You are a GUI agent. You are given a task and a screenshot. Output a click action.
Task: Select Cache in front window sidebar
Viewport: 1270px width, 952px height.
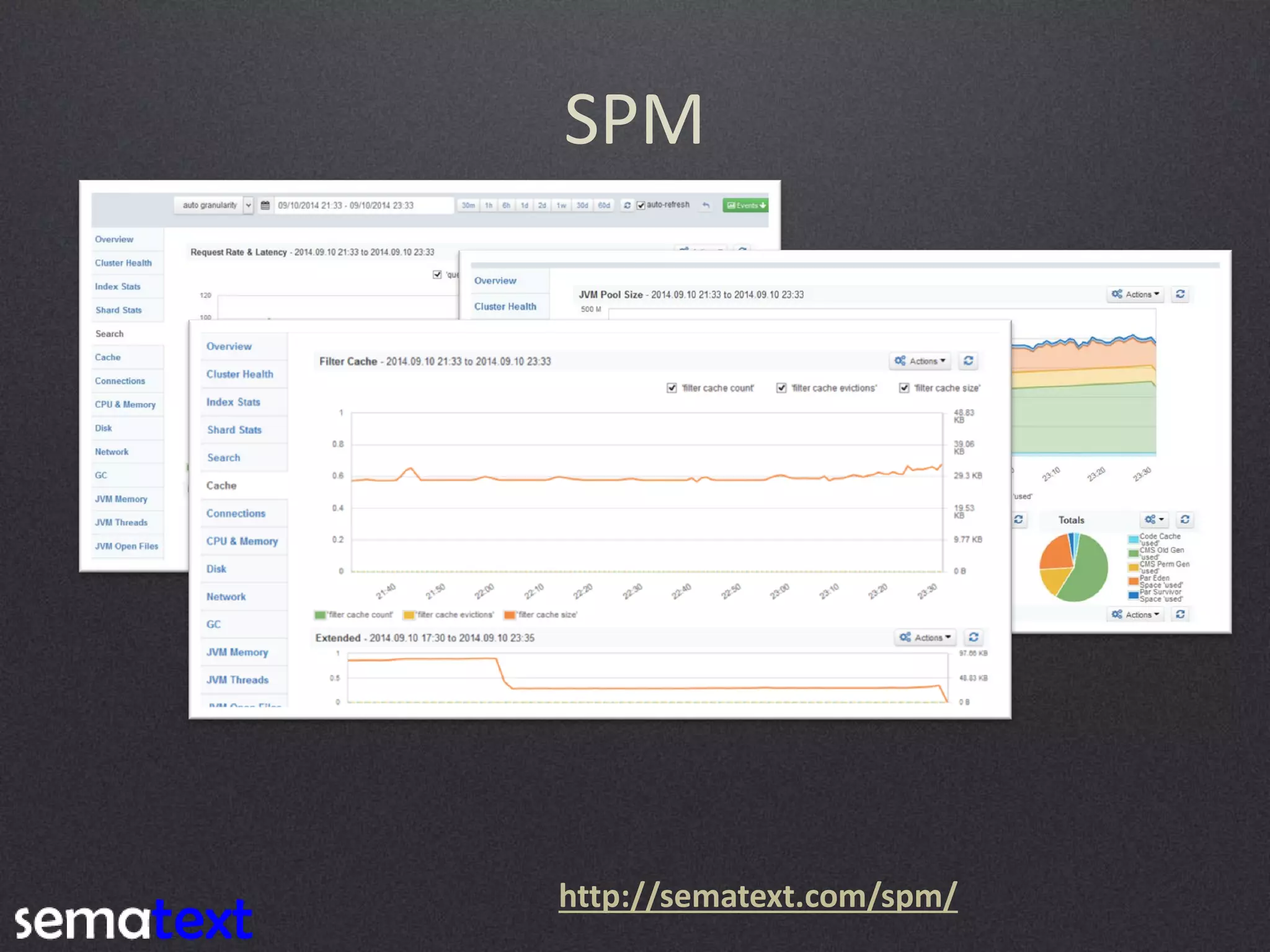(221, 485)
